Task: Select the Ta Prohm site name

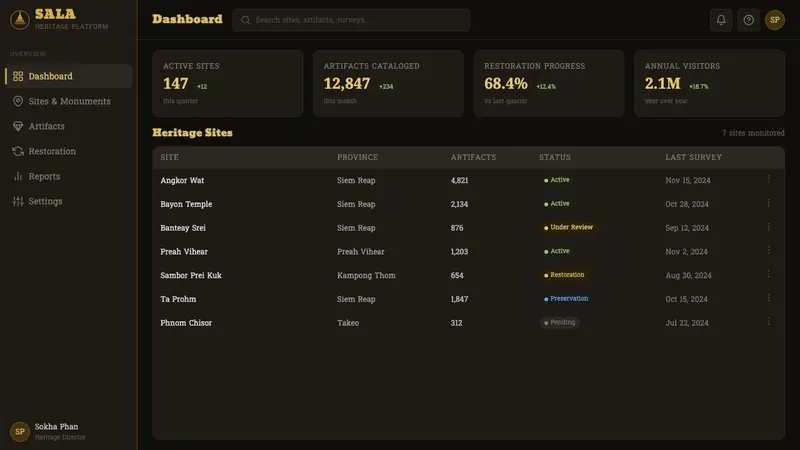Action: click(178, 299)
